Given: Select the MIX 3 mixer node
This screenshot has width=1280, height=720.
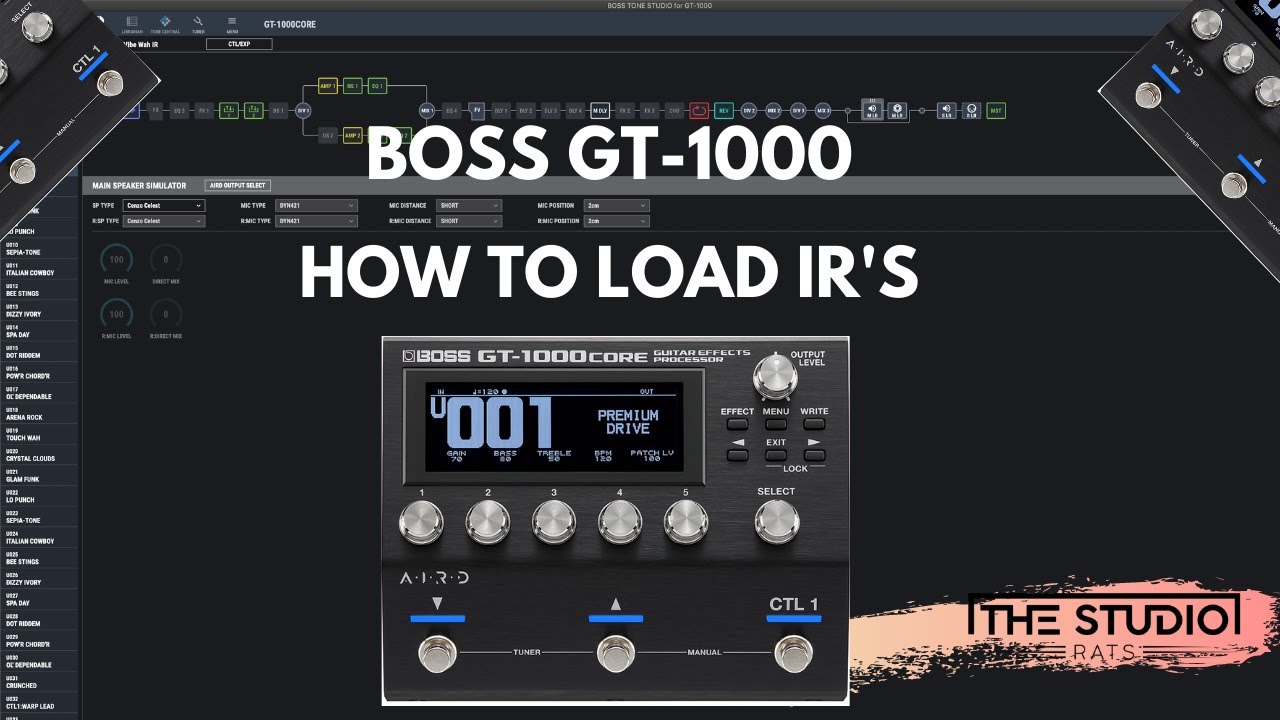Looking at the screenshot, I should tap(823, 110).
